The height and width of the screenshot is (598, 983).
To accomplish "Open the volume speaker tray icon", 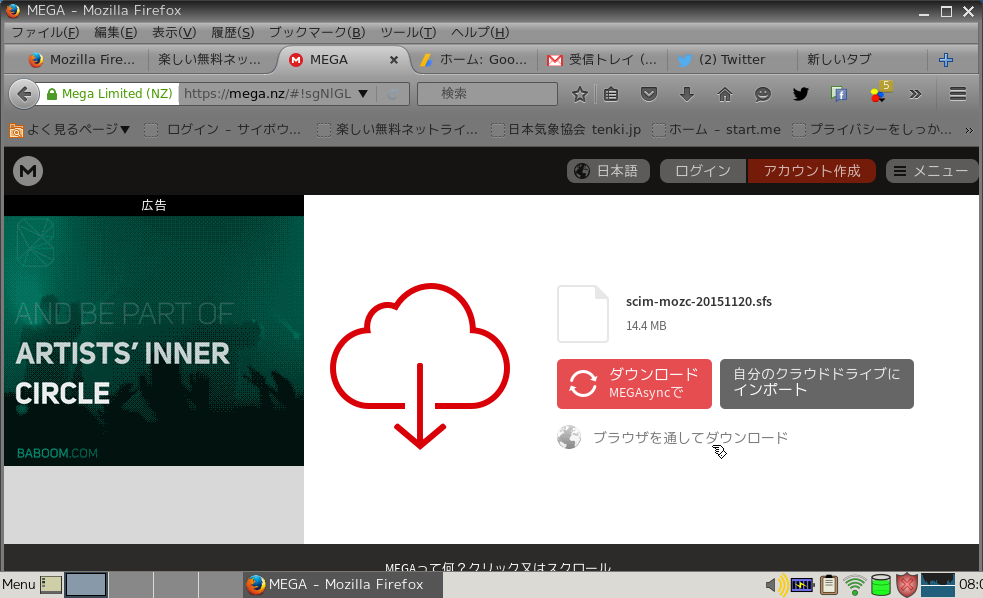I will click(776, 585).
